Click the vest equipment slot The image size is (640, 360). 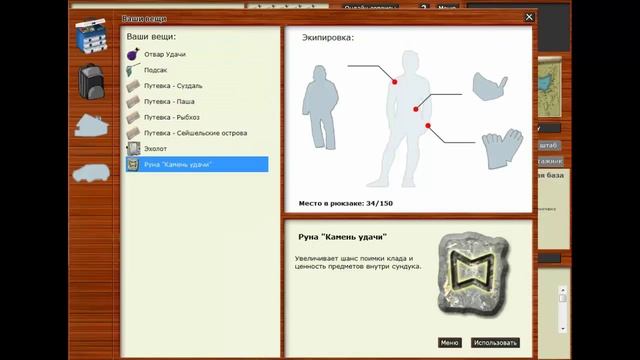pyautogui.click(x=490, y=86)
